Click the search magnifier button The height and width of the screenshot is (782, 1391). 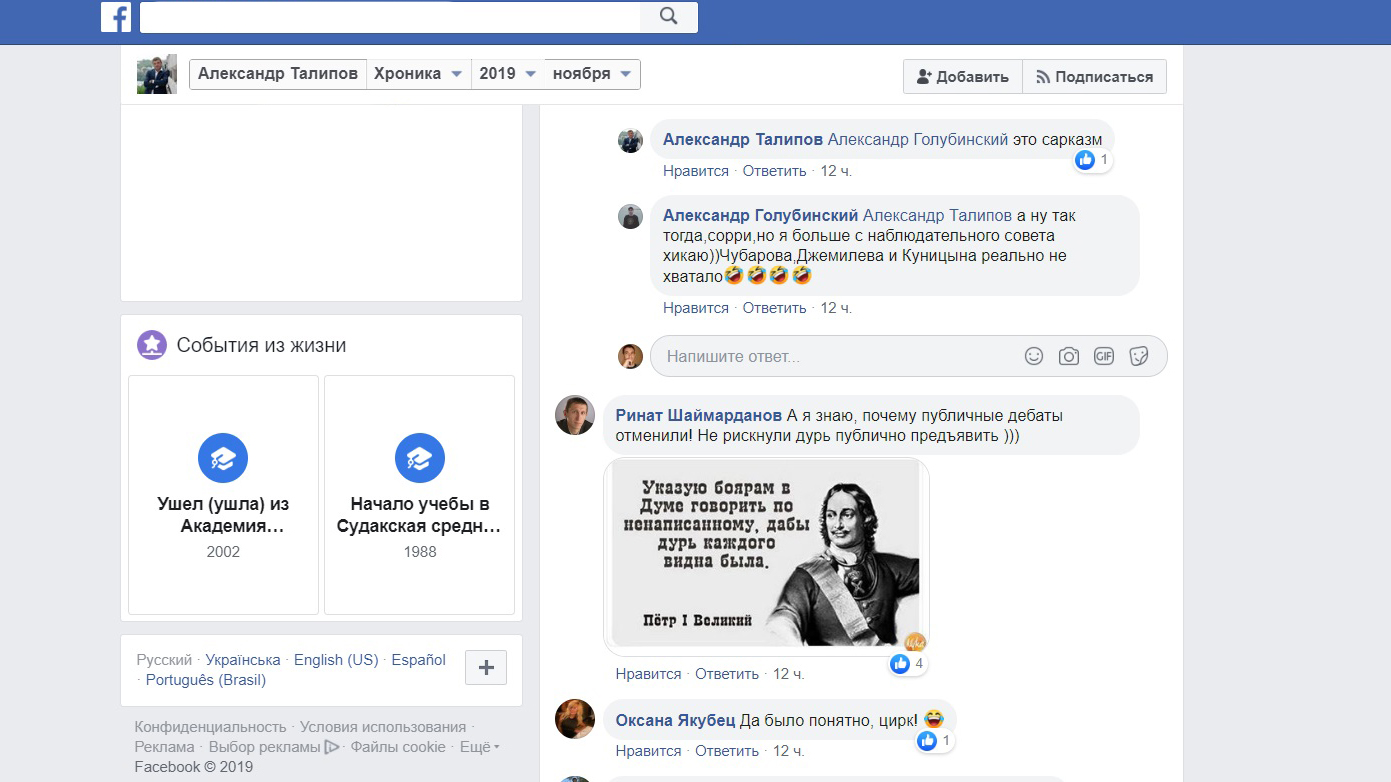[x=669, y=17]
